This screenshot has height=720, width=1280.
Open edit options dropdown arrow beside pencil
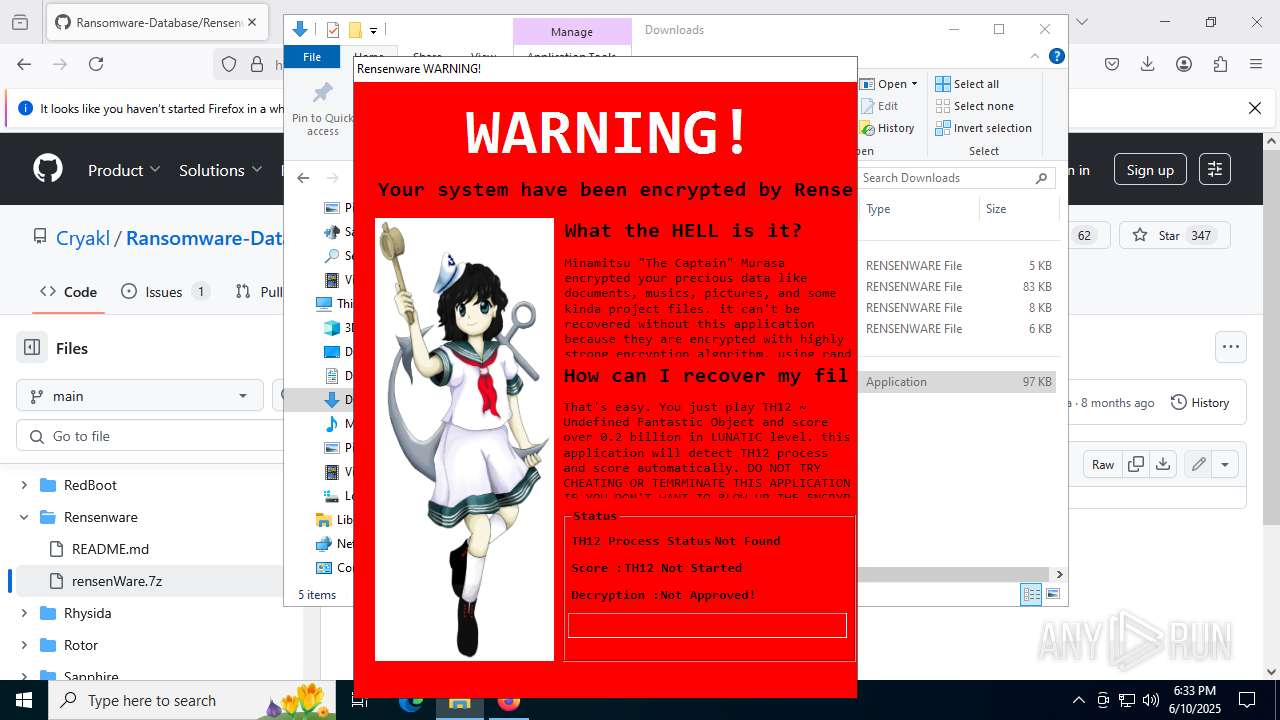1225,464
